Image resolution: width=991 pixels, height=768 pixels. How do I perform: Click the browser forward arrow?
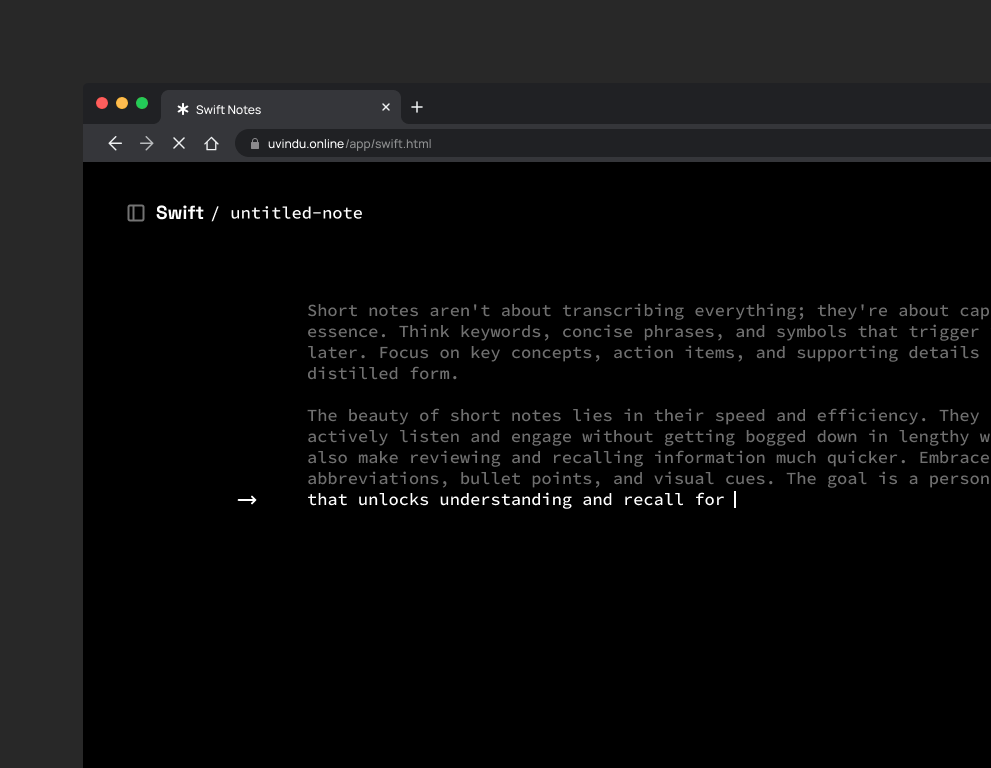point(147,144)
